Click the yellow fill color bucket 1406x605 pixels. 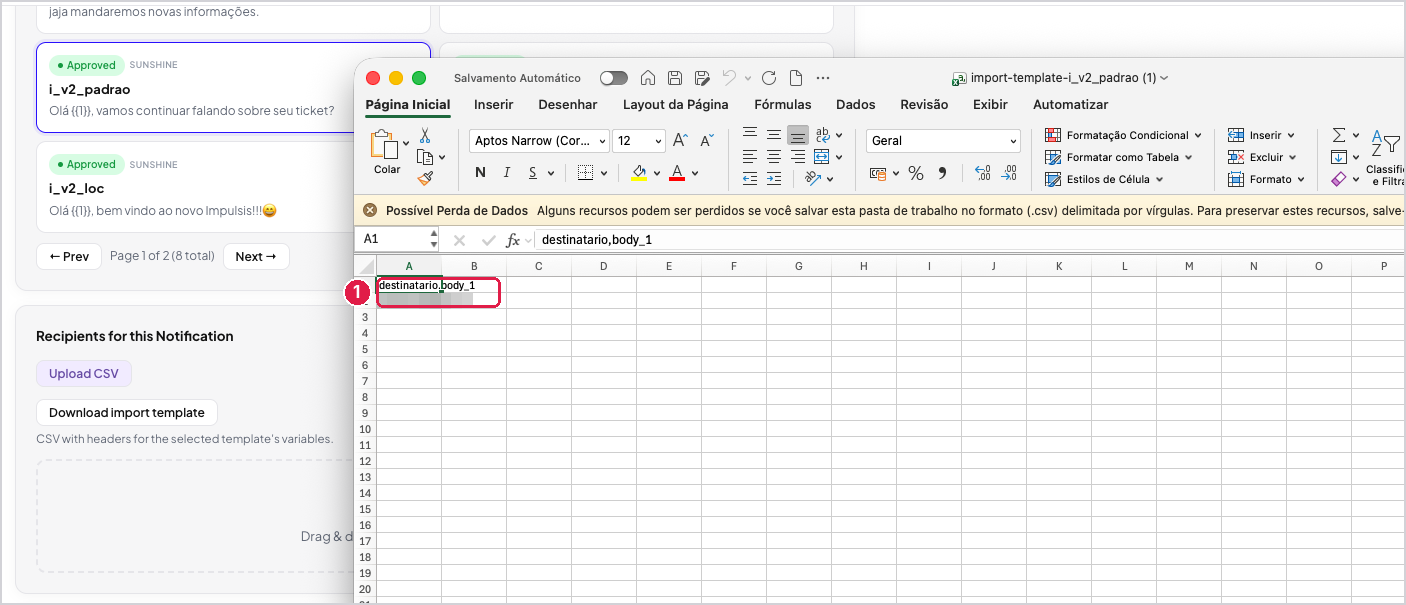(x=639, y=173)
